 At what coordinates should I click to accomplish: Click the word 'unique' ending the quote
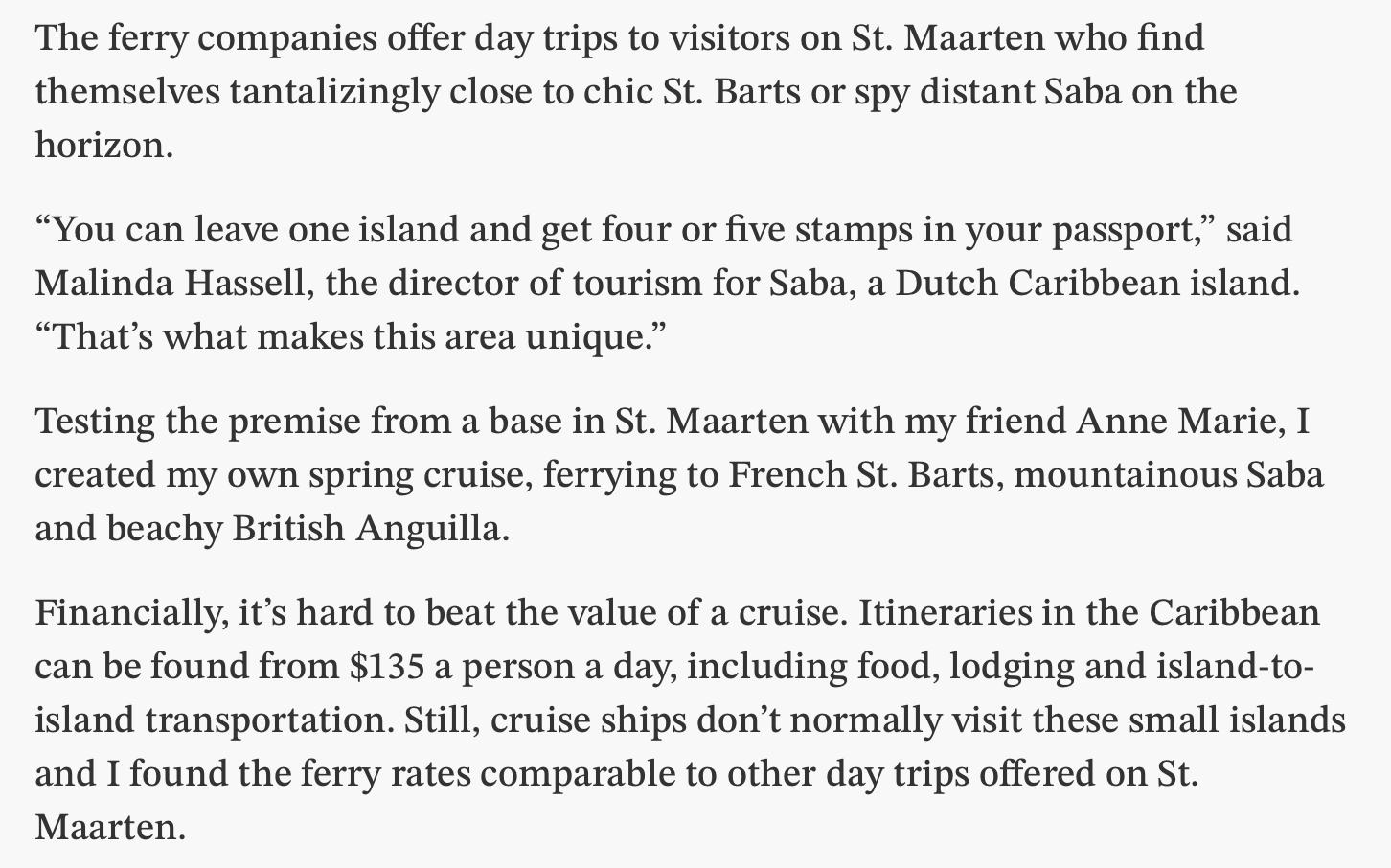[x=586, y=337]
